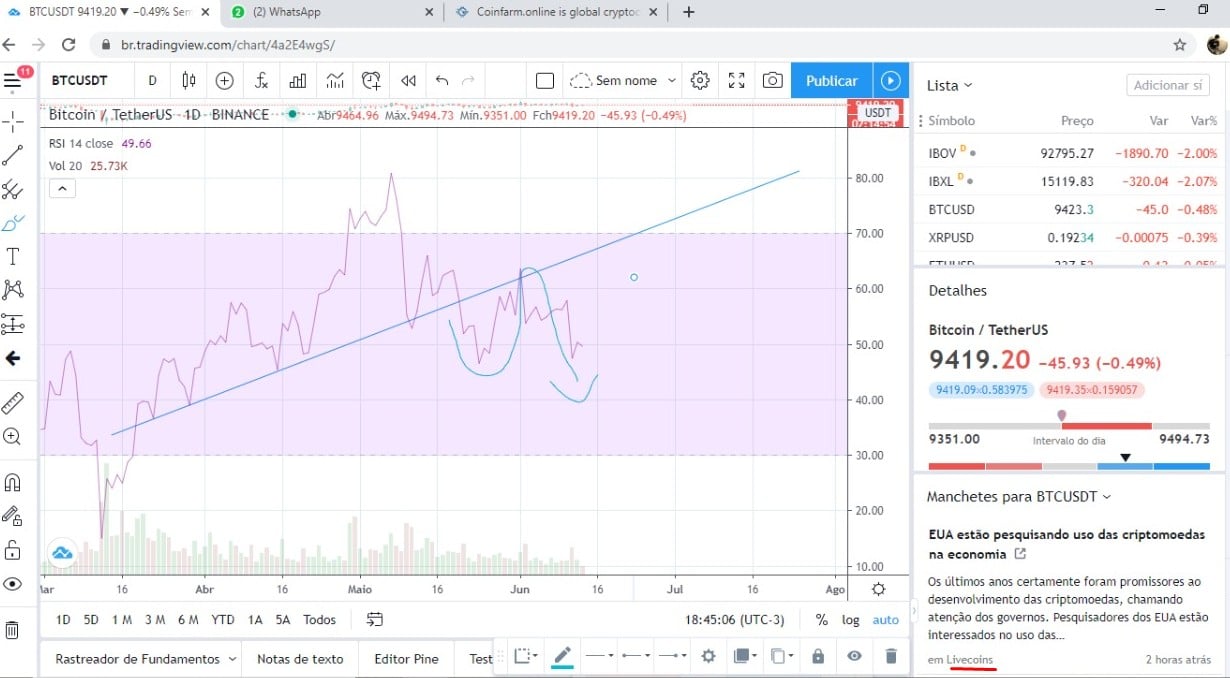Open the indicators fx menu
1230x678 pixels.
tap(261, 81)
